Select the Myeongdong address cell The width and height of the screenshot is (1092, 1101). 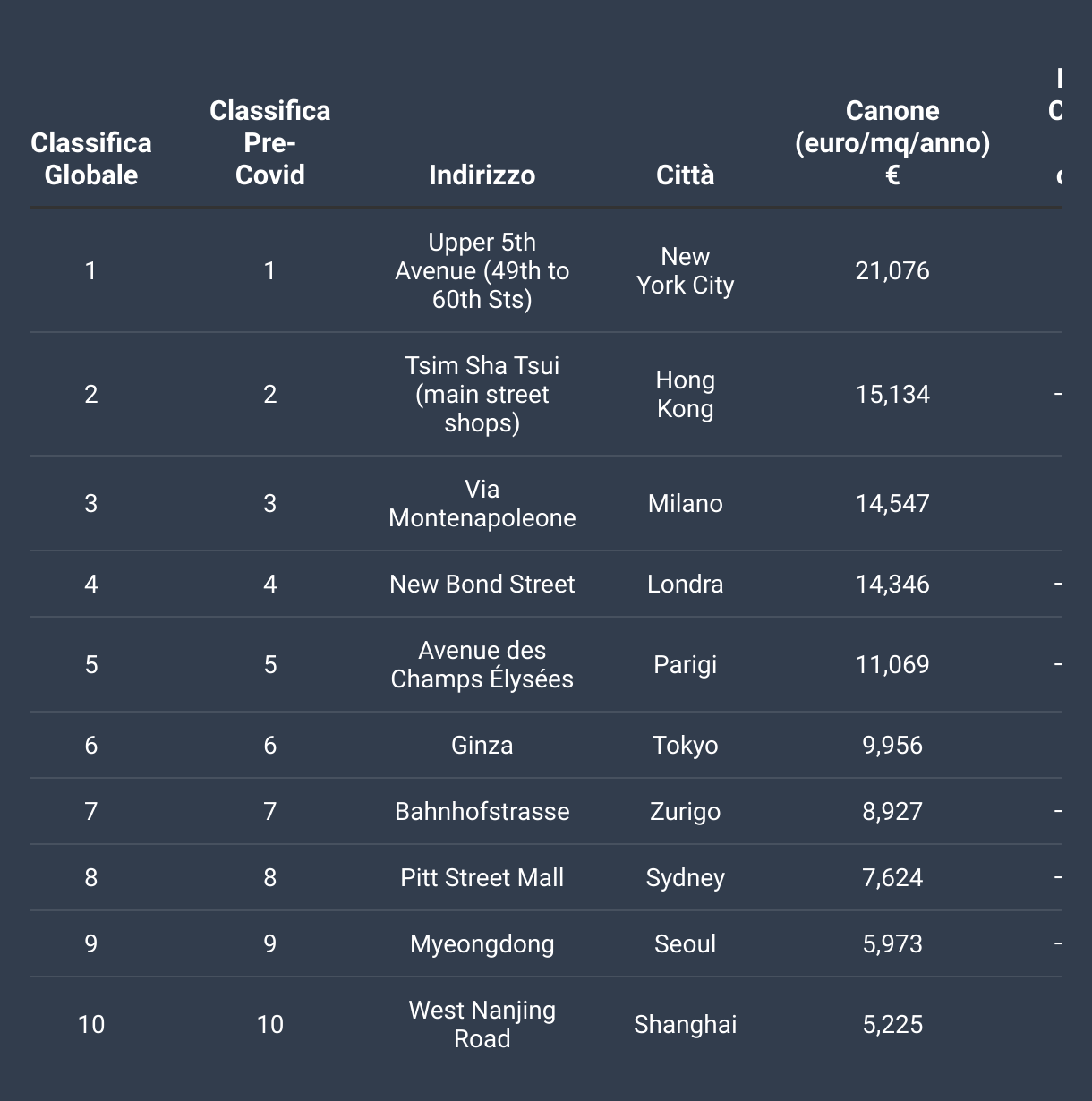click(x=482, y=943)
